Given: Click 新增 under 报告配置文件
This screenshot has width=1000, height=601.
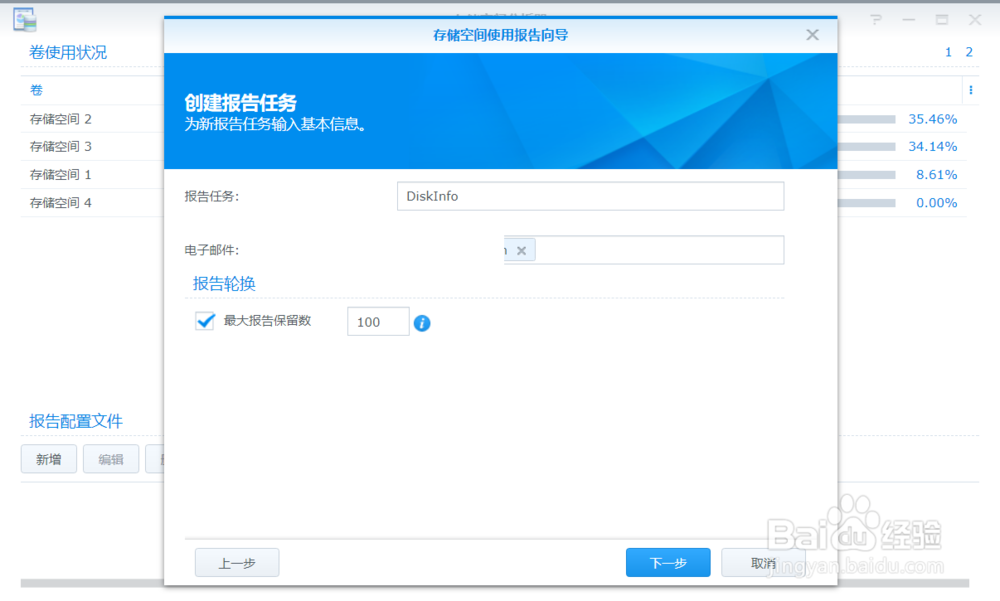Looking at the screenshot, I should tap(48, 459).
